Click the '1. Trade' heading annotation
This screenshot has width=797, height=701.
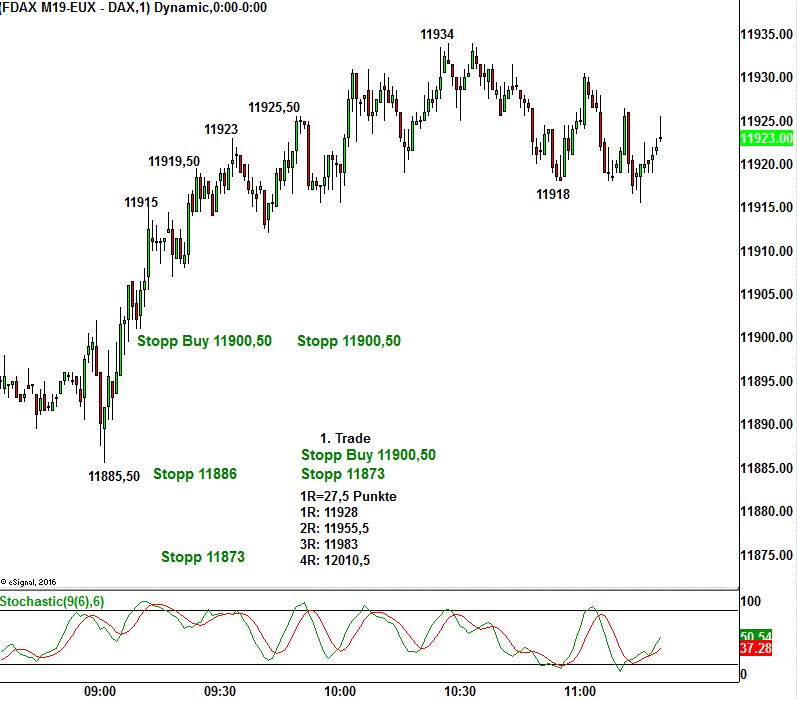[345, 438]
